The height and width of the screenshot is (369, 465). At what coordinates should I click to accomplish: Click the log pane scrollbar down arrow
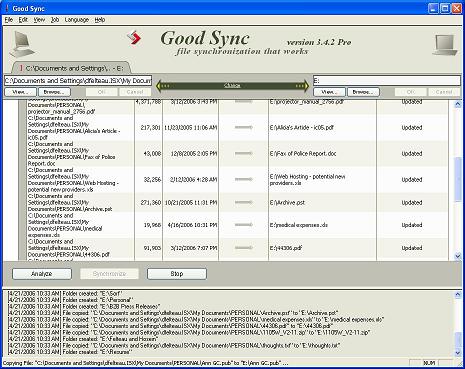pyautogui.click(x=458, y=353)
